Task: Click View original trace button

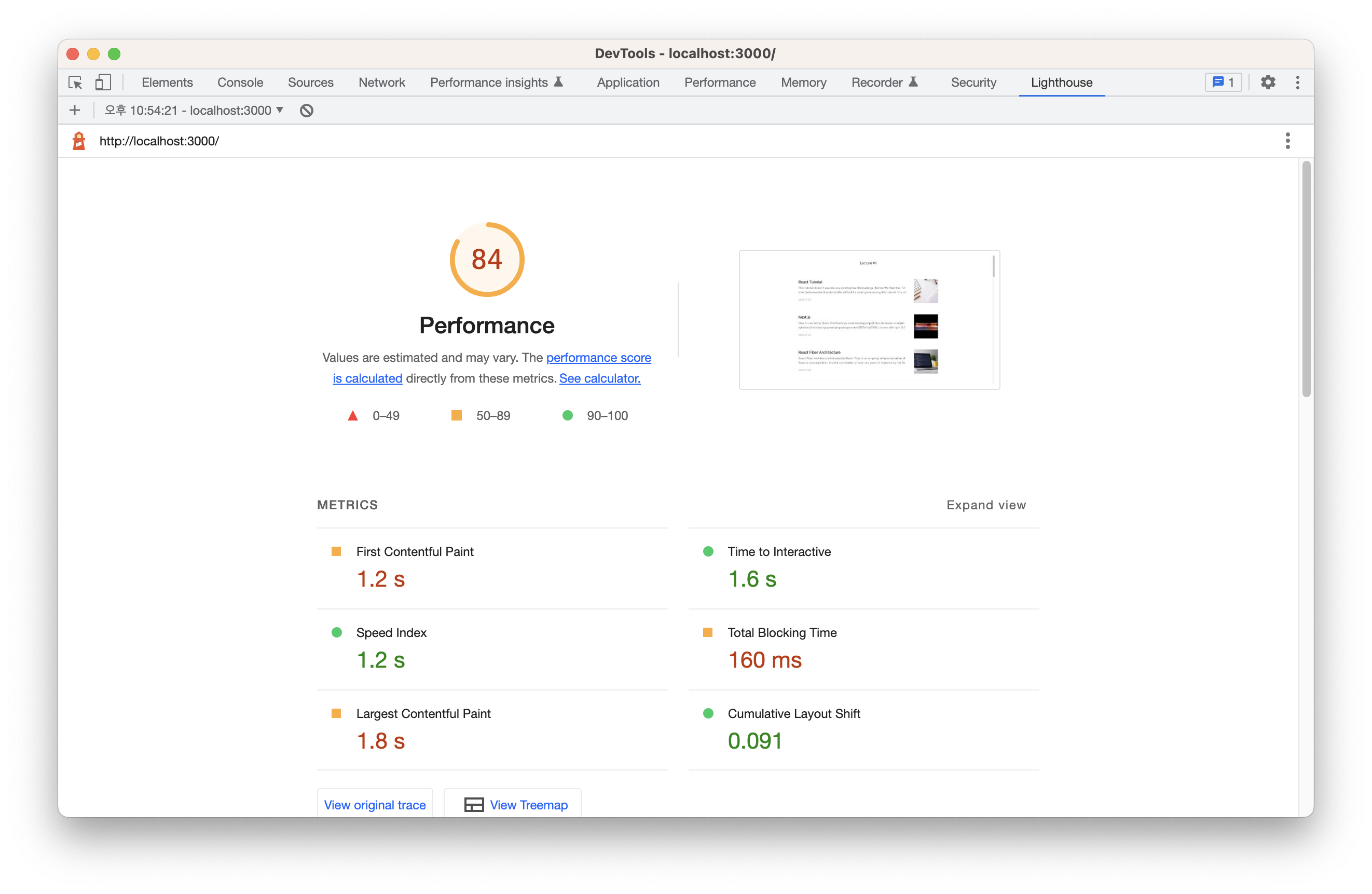Action: click(x=375, y=804)
